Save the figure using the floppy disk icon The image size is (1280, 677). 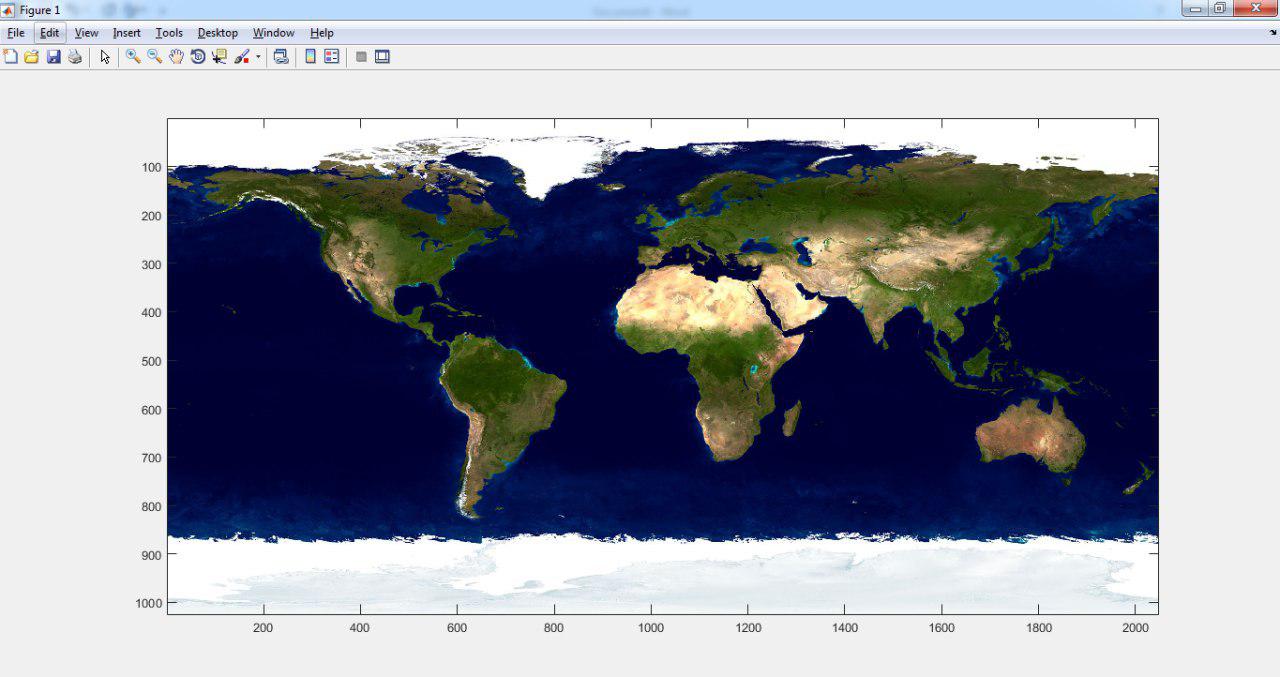pos(54,57)
